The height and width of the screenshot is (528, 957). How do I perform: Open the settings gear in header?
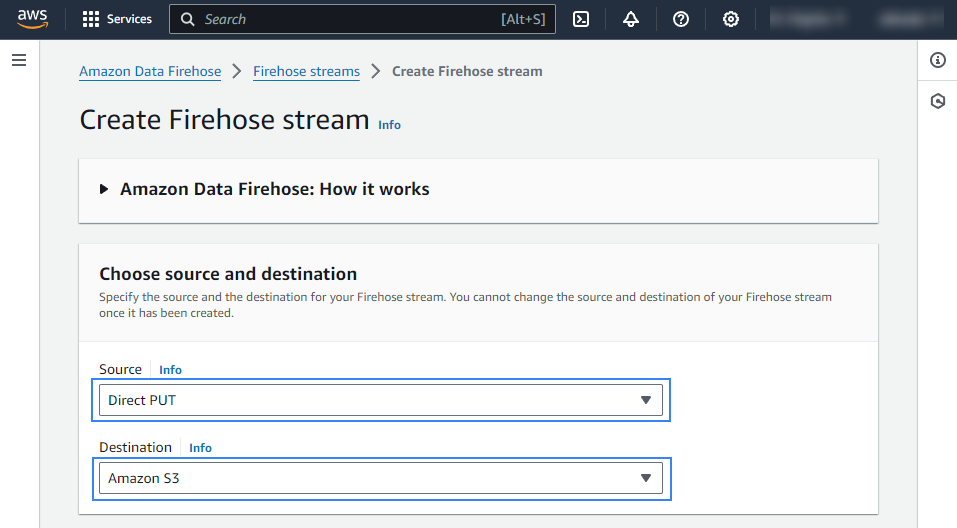[x=731, y=19]
